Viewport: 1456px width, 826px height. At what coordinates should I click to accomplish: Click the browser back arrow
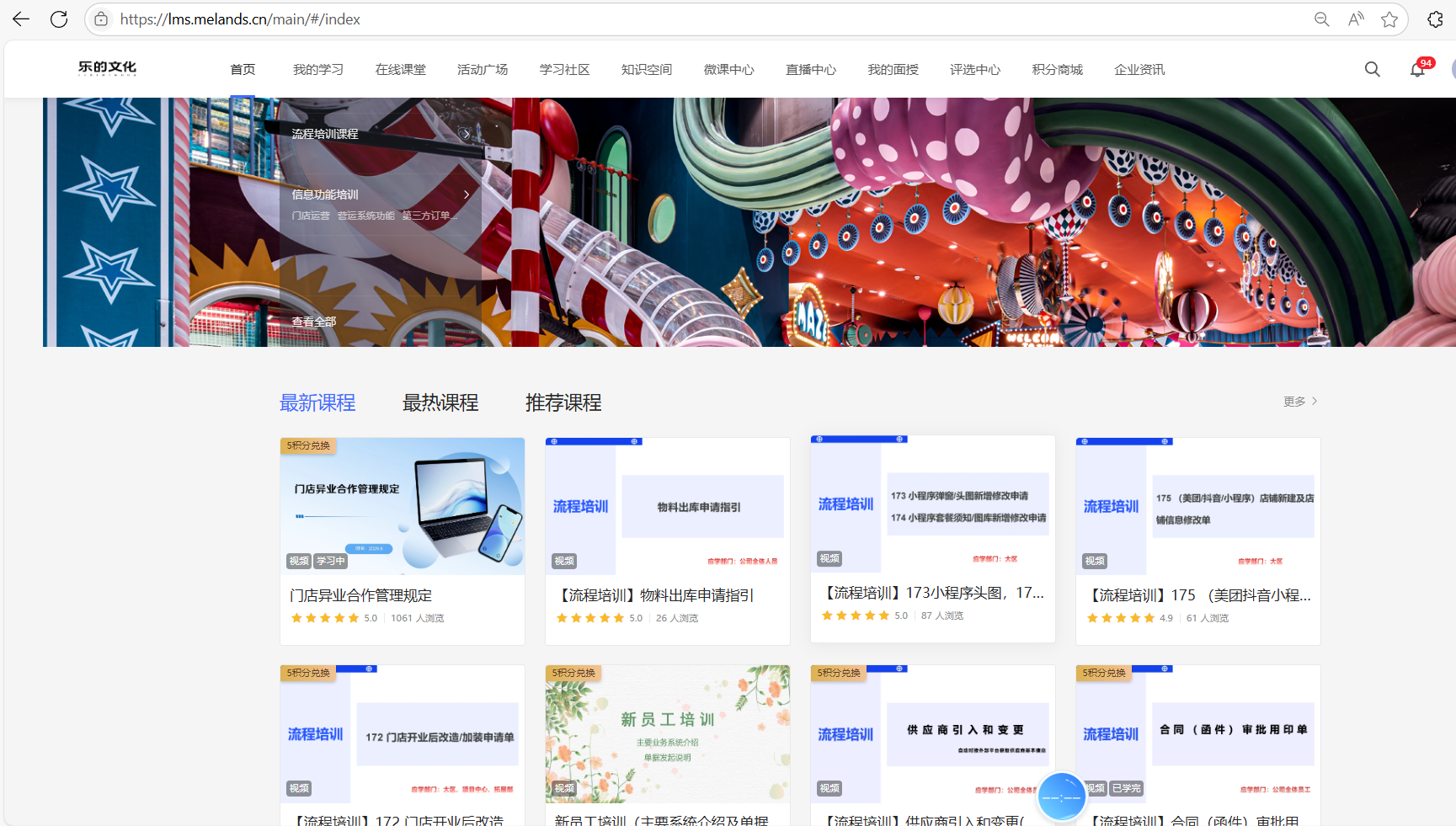coord(21,19)
